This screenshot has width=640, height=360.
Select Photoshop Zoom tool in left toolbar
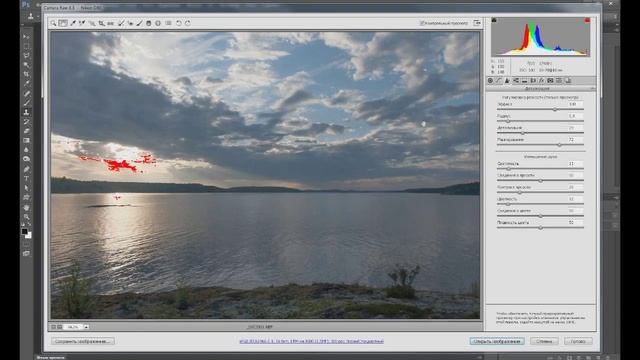pyautogui.click(x=27, y=217)
